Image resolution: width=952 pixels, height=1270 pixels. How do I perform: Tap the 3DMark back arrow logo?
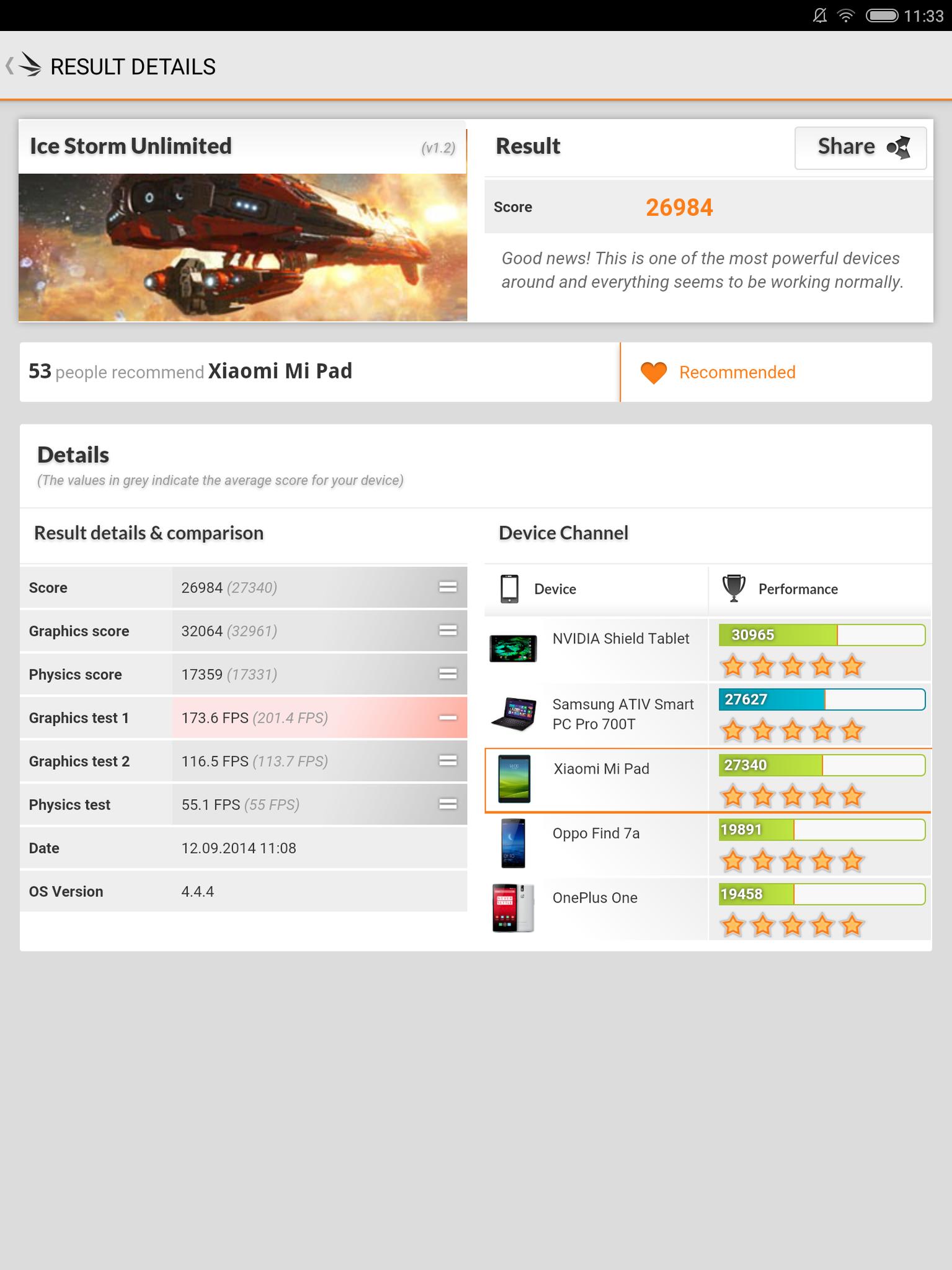pyautogui.click(x=24, y=65)
